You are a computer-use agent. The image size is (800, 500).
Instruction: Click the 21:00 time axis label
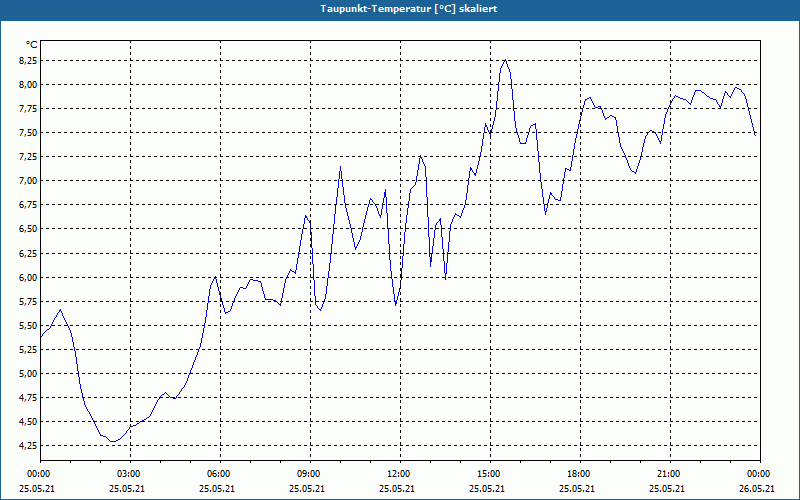(x=670, y=474)
